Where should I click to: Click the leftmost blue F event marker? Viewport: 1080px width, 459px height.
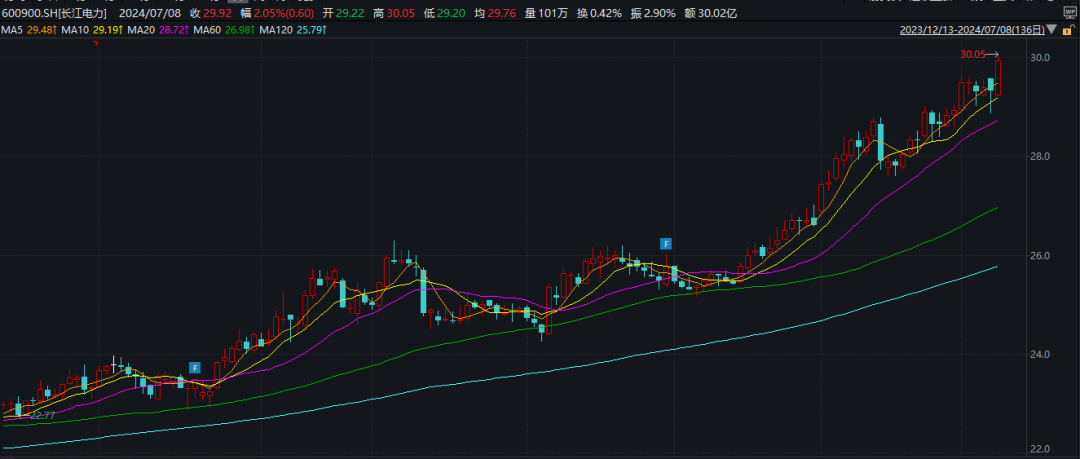click(x=195, y=368)
